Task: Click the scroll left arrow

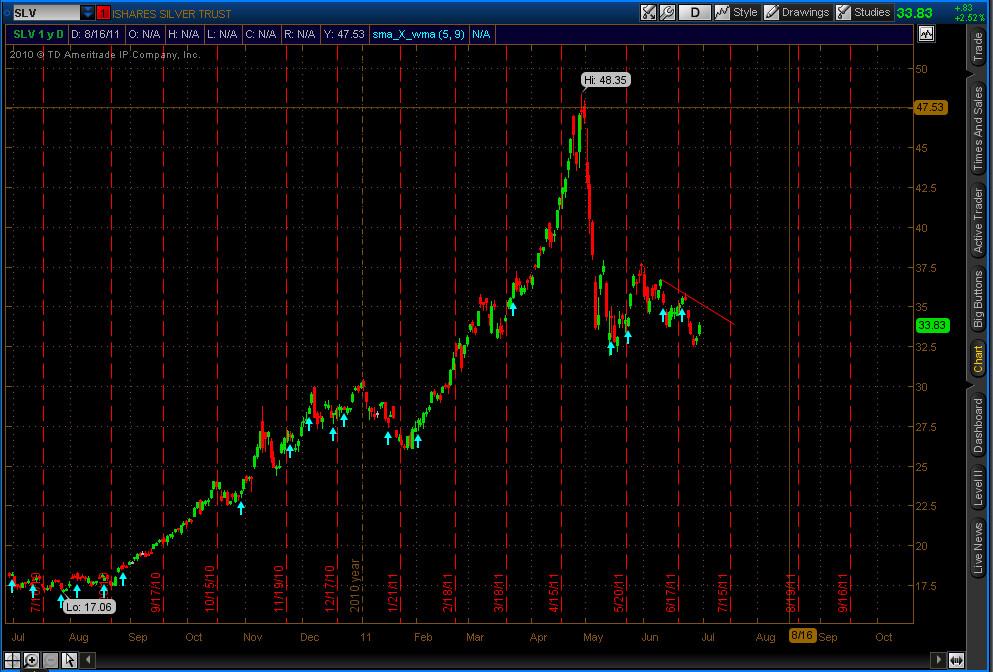Action: [x=89, y=660]
